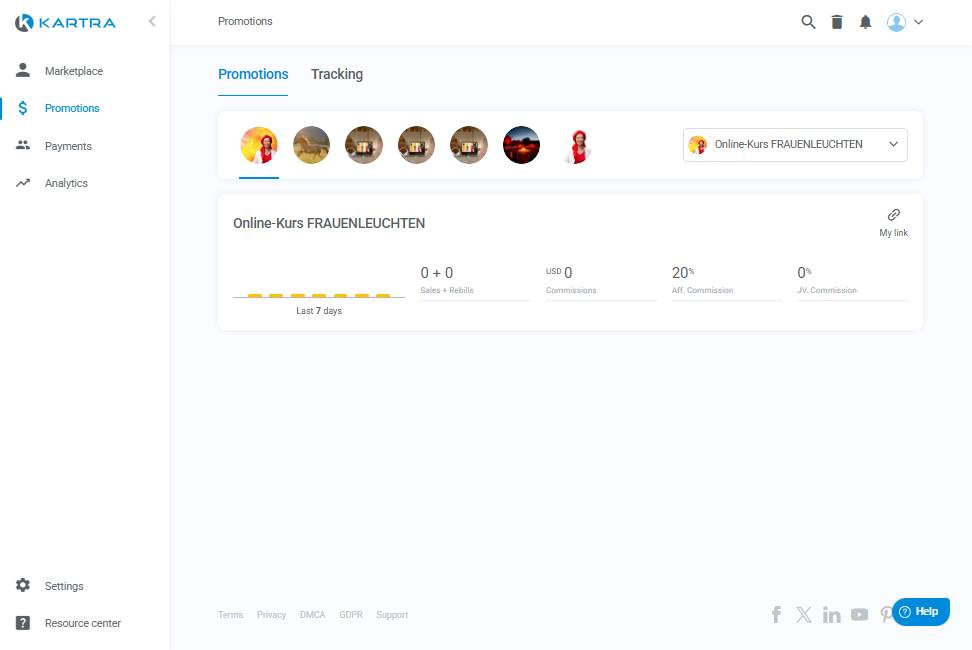Open the Online-Kurs FRAUENLEUCHTEN dropdown

tap(795, 144)
